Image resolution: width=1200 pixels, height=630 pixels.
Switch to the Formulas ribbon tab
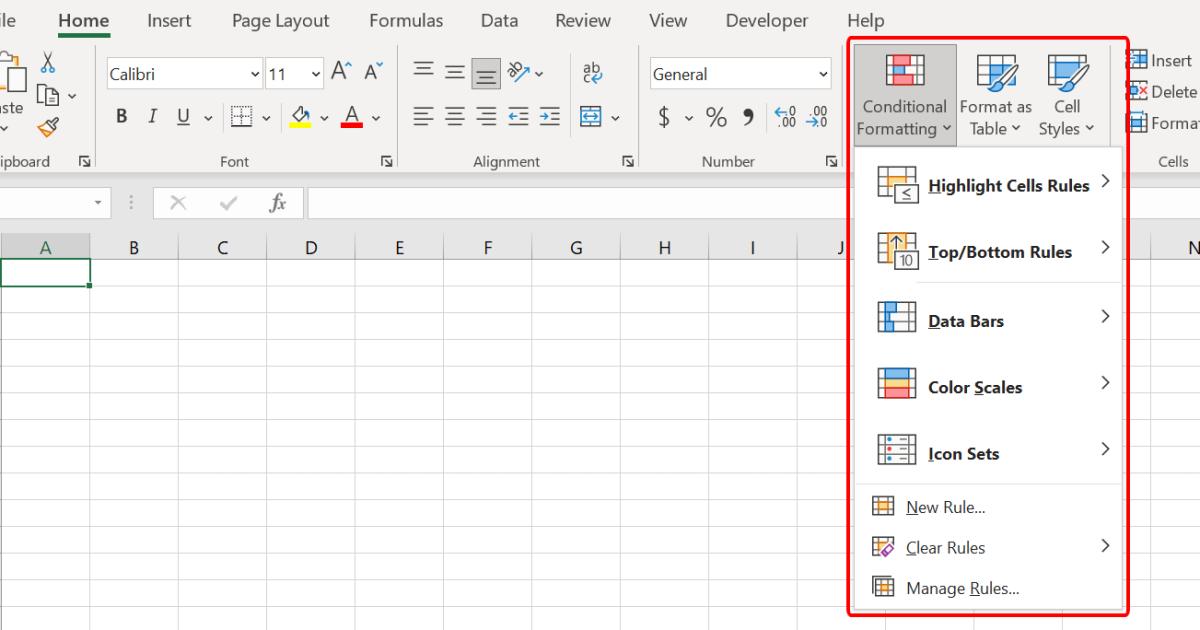click(406, 20)
